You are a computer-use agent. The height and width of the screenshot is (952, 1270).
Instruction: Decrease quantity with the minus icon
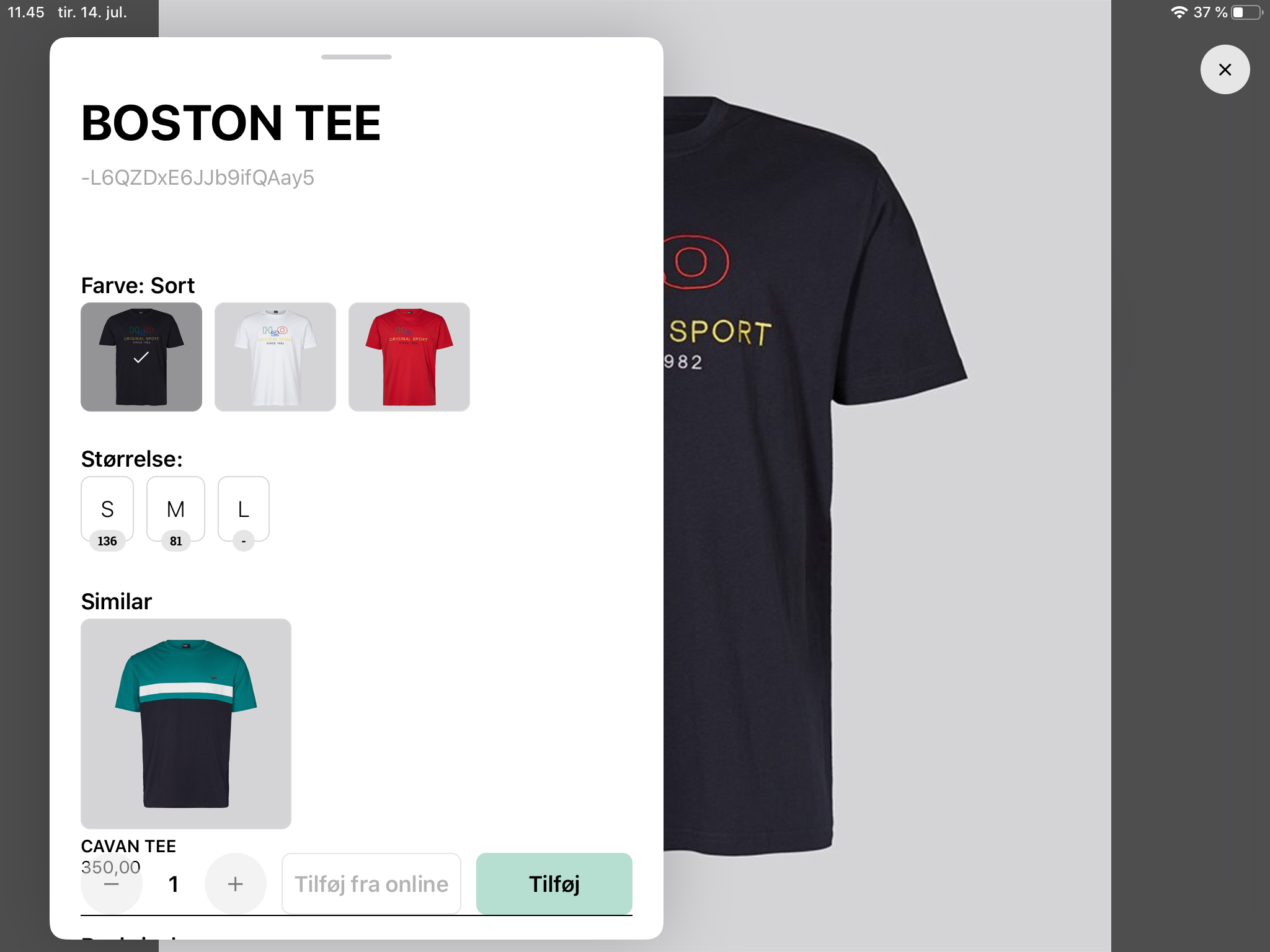(111, 884)
